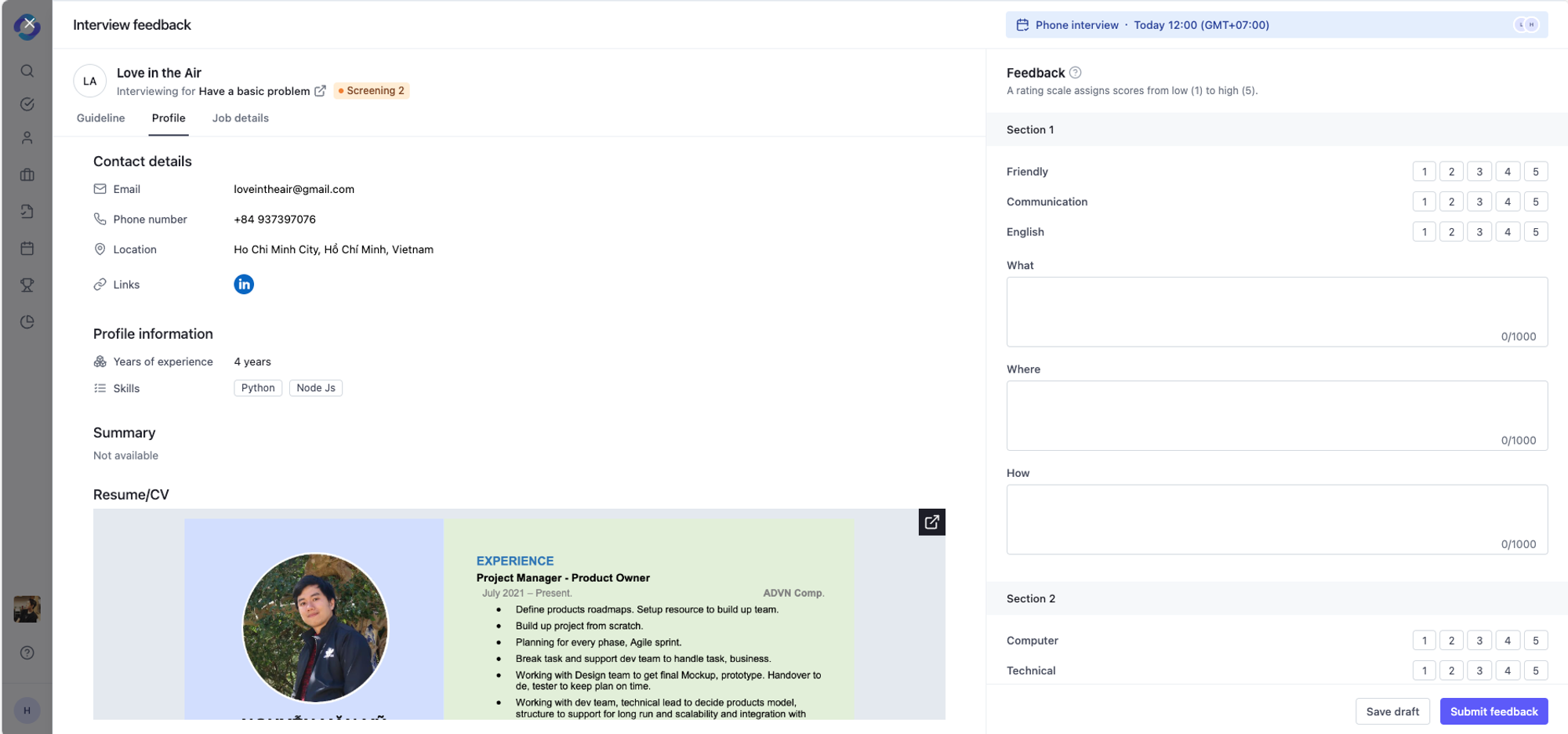The height and width of the screenshot is (734, 1568).
Task: Switch to the Job details tab
Action: coord(240,118)
